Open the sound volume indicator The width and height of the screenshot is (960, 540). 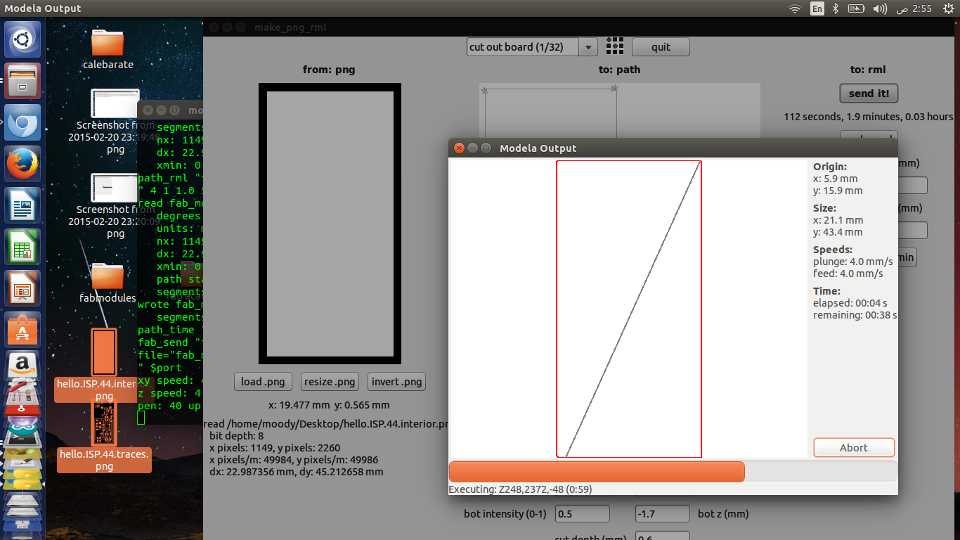880,9
